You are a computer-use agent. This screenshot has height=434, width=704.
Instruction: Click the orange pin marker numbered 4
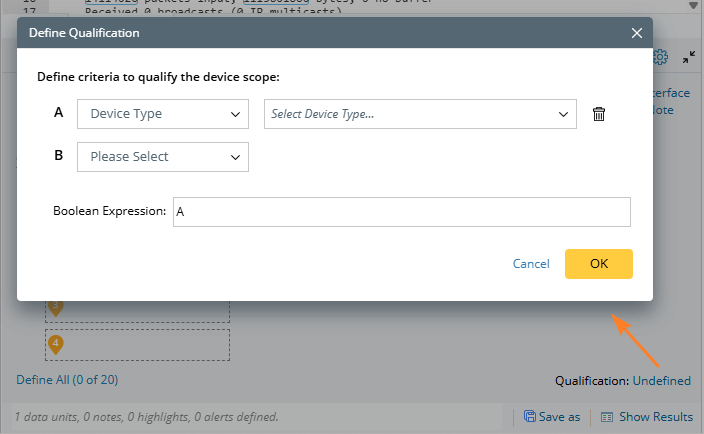56,344
